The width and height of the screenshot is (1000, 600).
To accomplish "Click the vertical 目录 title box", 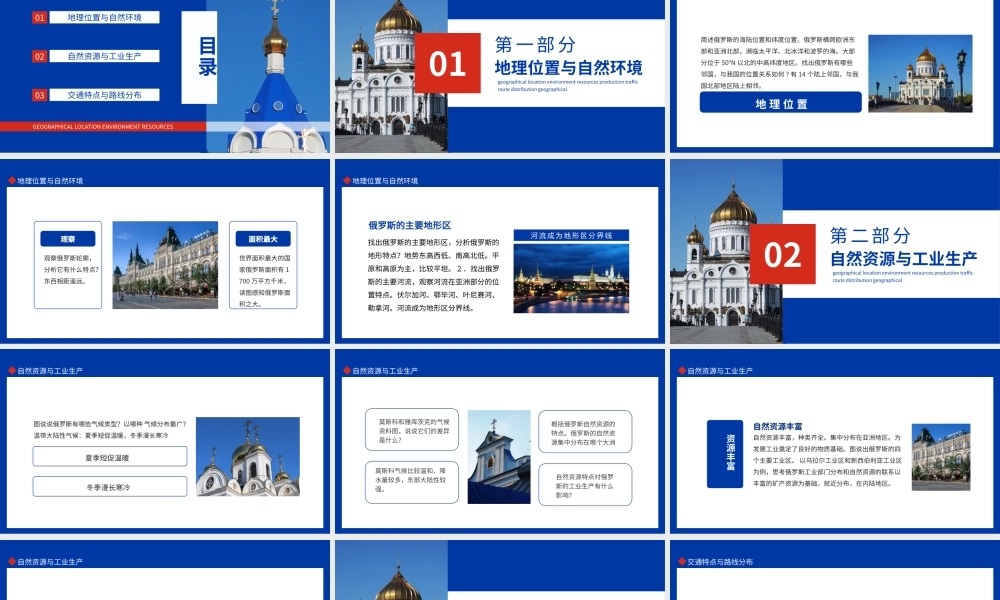I will tap(200, 57).
